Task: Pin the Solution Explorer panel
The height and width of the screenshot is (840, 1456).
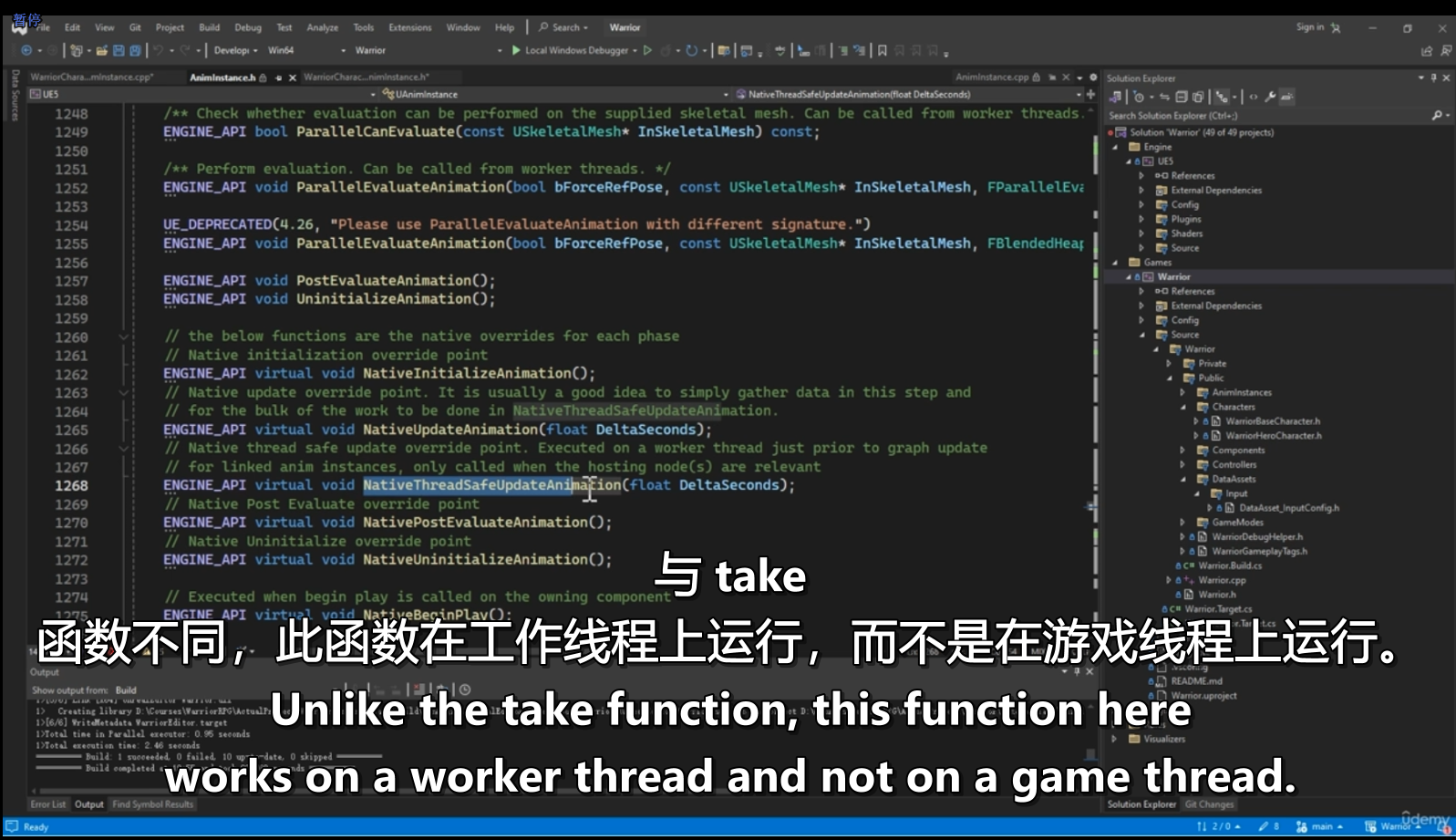Action: click(x=1434, y=78)
